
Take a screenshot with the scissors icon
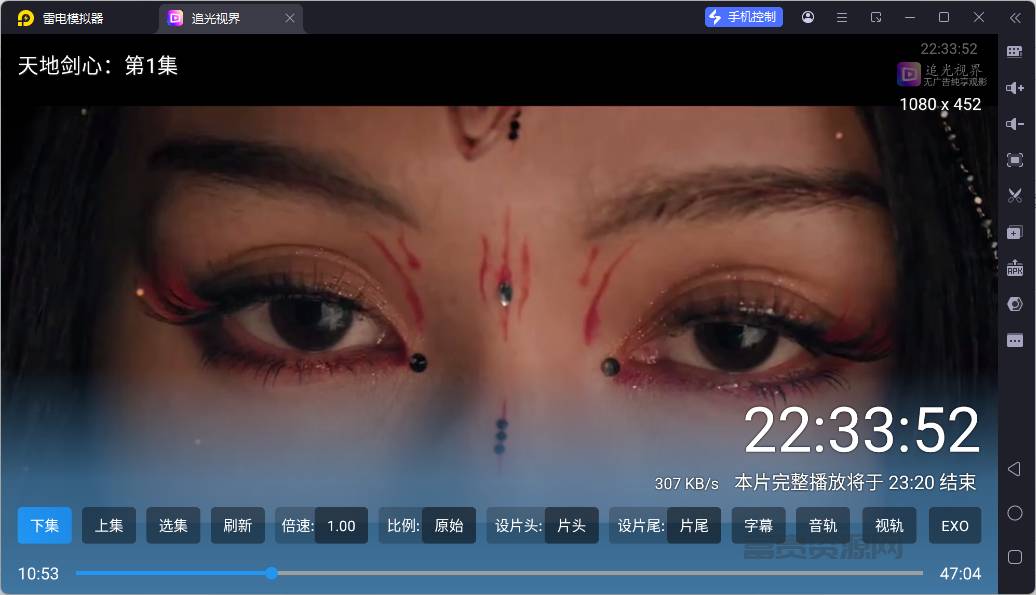pos(1015,195)
